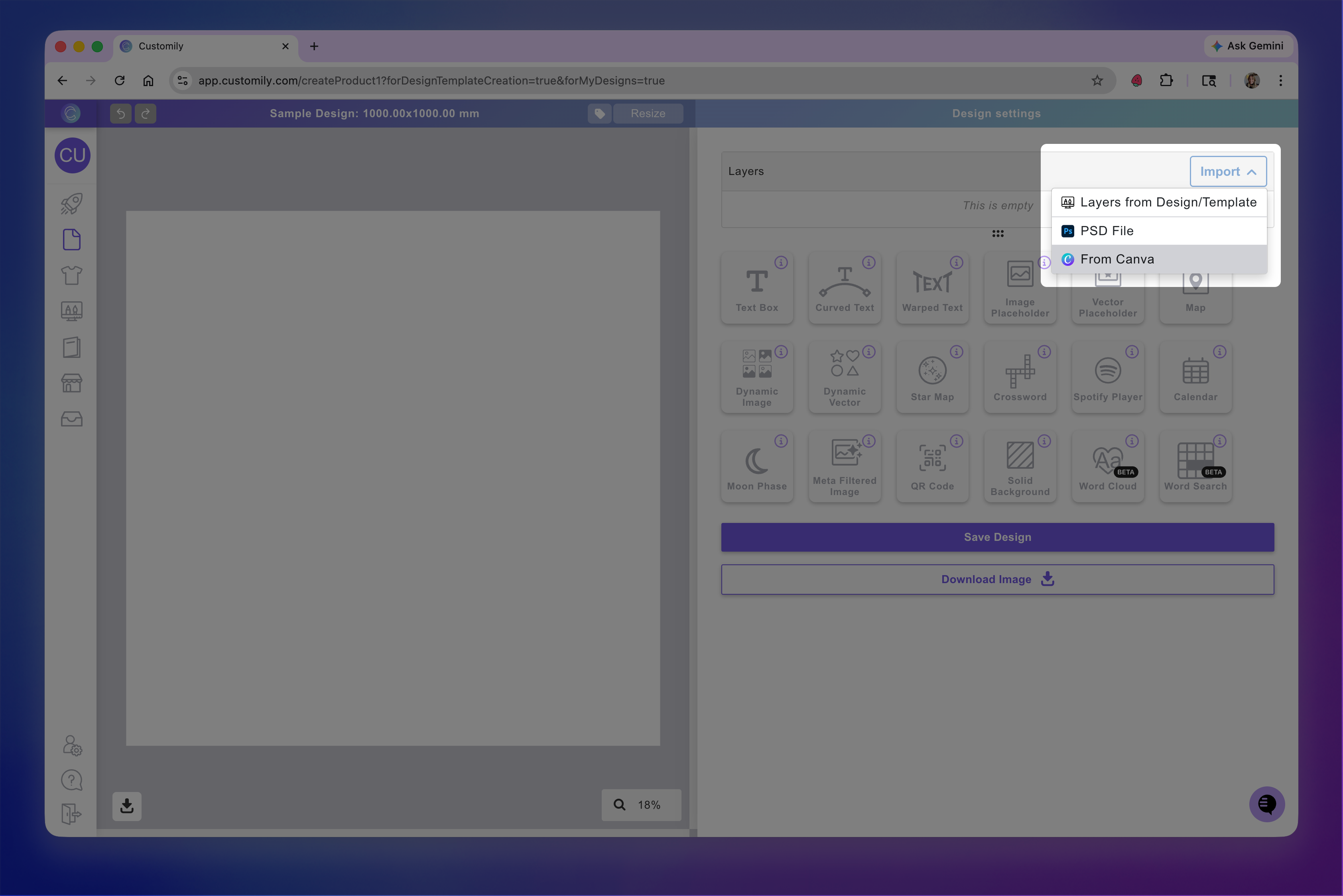Open the design tags icon
The width and height of the screenshot is (1343, 896).
(599, 113)
